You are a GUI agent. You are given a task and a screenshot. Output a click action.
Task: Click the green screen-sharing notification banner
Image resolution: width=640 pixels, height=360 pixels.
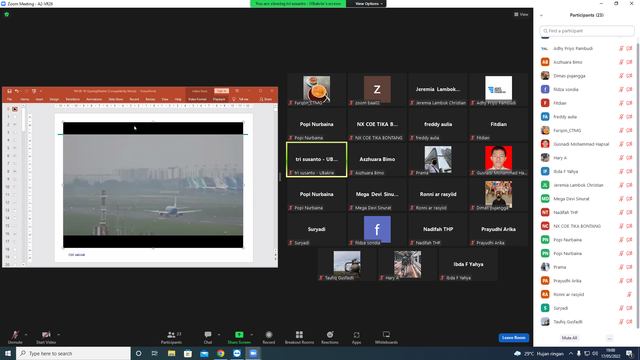(298, 4)
